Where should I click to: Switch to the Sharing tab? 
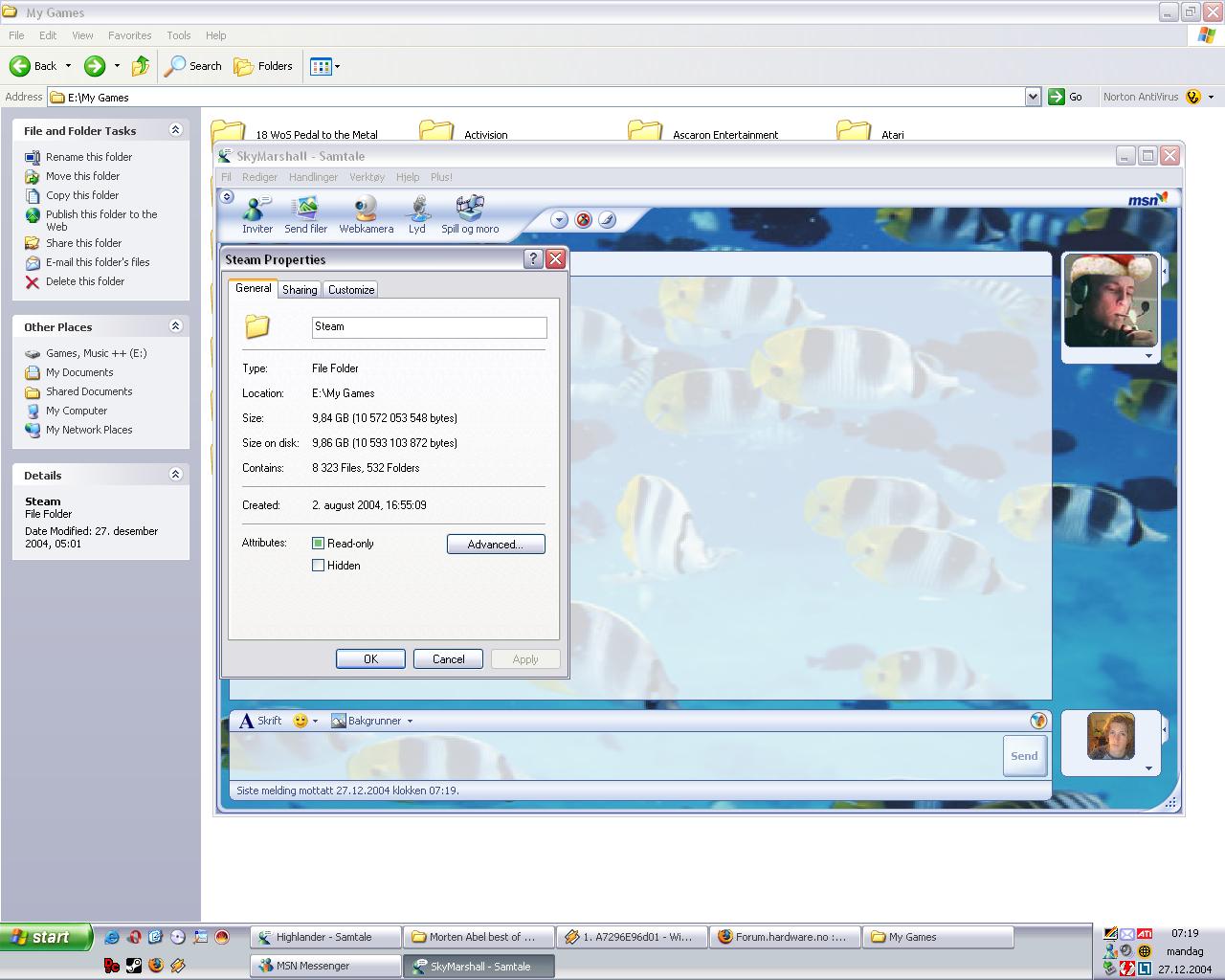click(300, 290)
